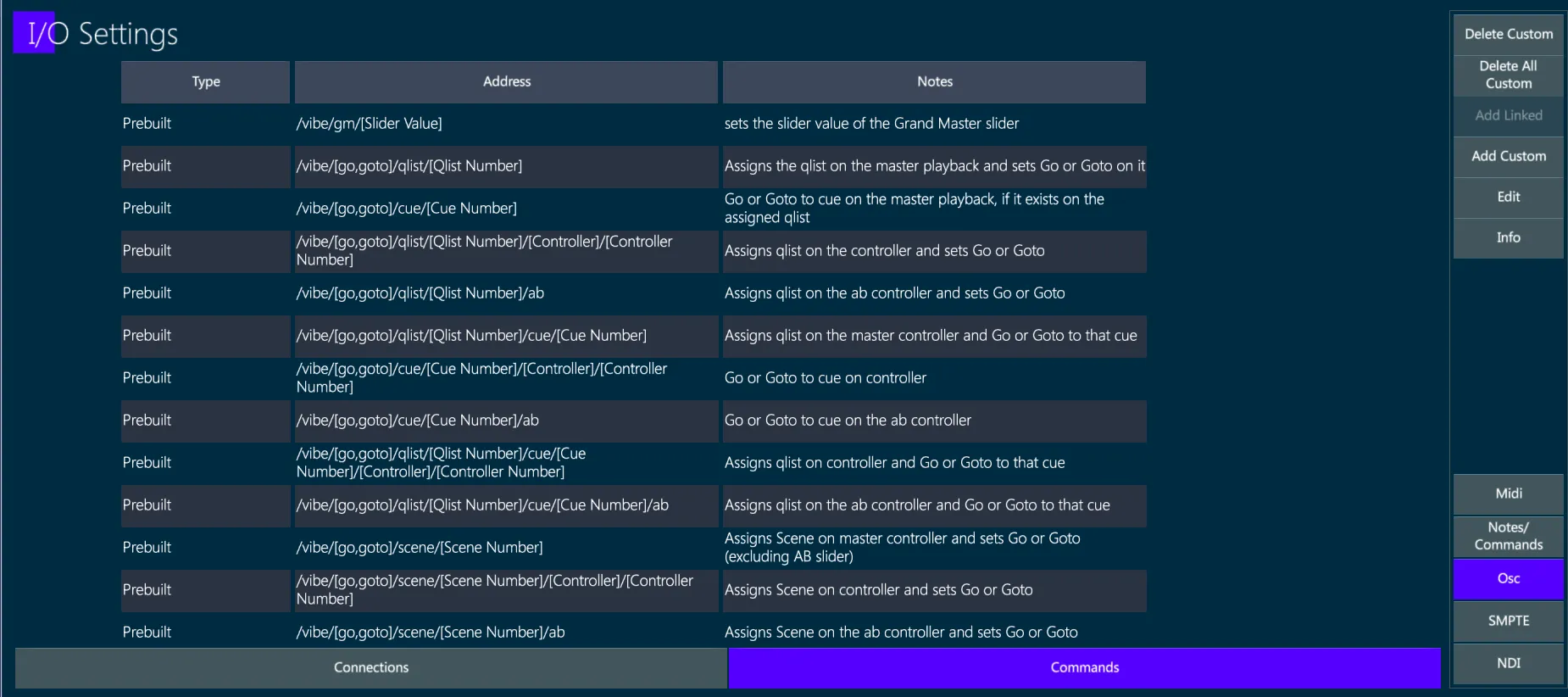Click the Notes column header
This screenshot has height=697, width=1568.
pyautogui.click(x=934, y=81)
